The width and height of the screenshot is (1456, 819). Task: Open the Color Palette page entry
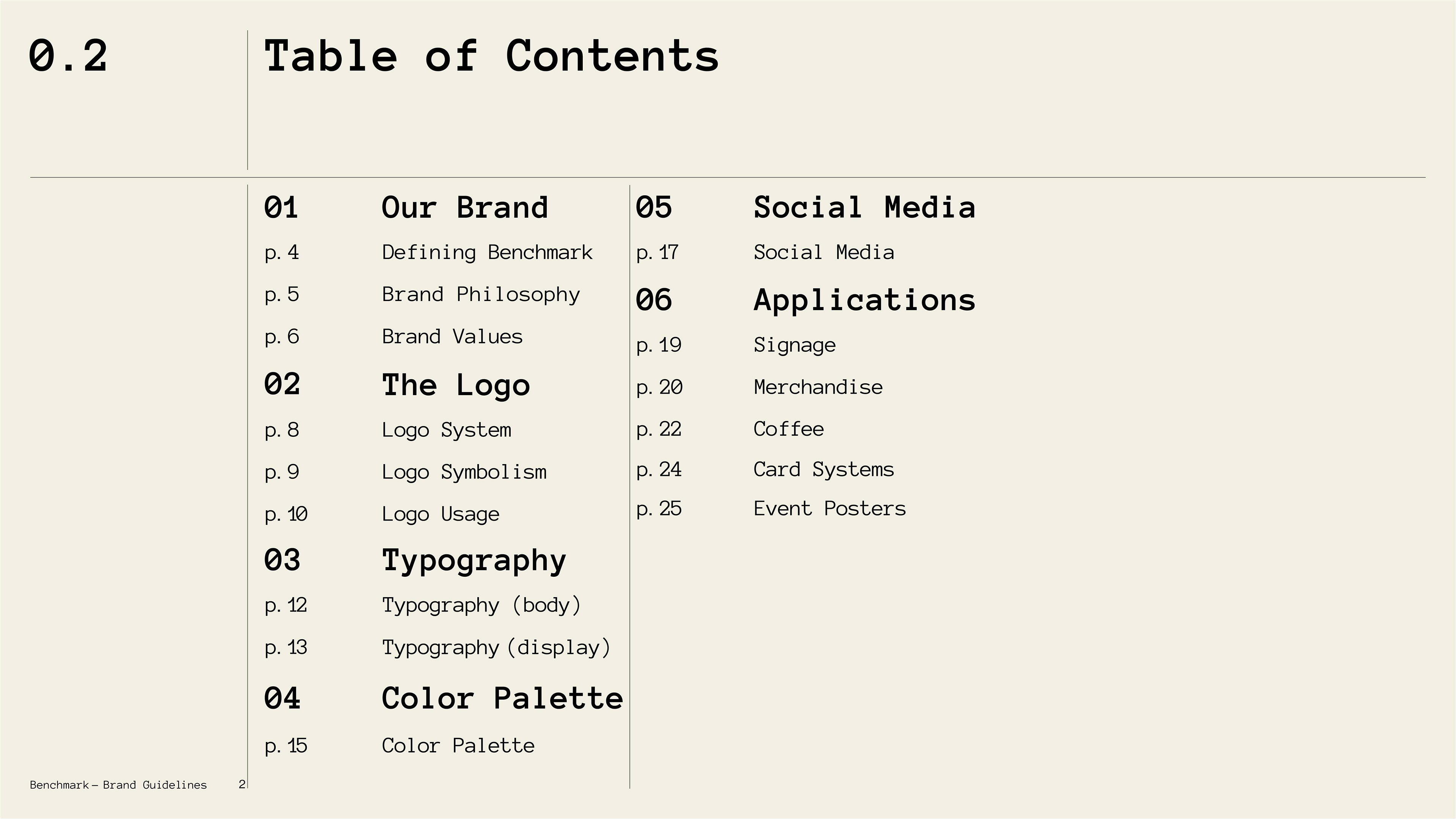(458, 746)
